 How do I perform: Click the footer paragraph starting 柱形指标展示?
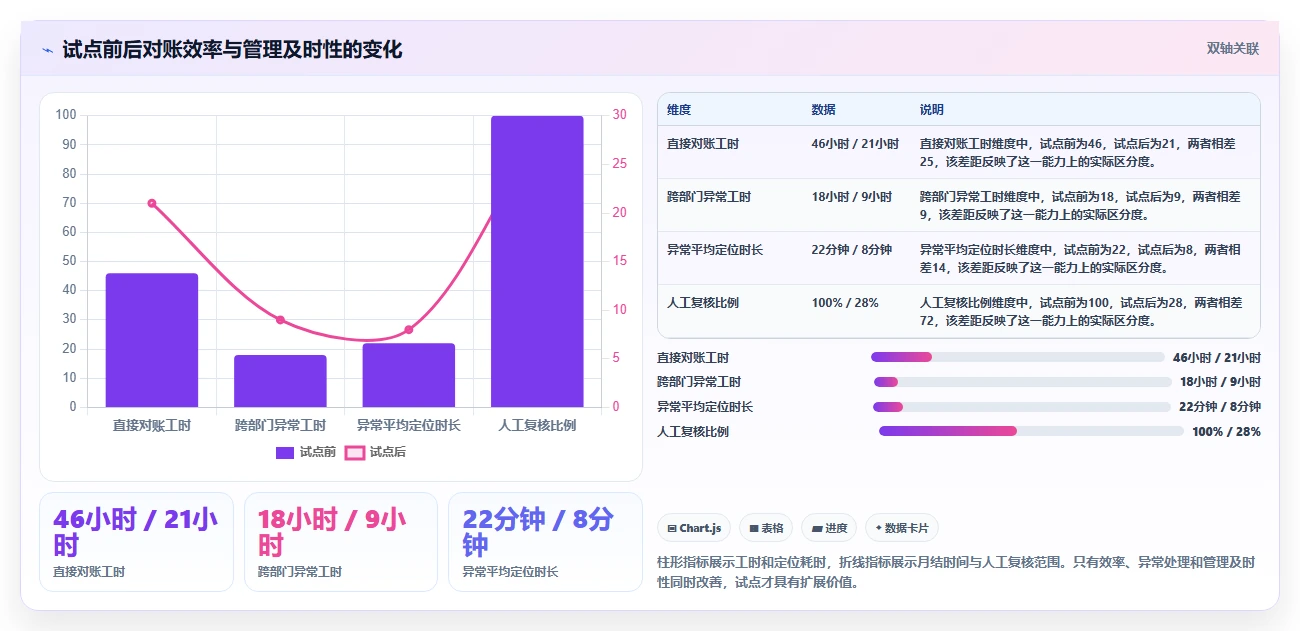click(x=956, y=572)
